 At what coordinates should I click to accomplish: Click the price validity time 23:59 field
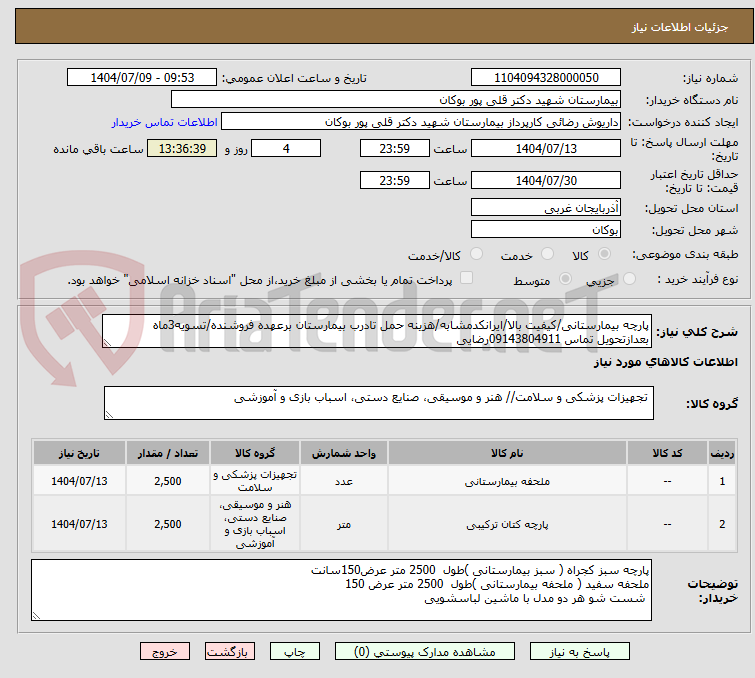(x=394, y=181)
